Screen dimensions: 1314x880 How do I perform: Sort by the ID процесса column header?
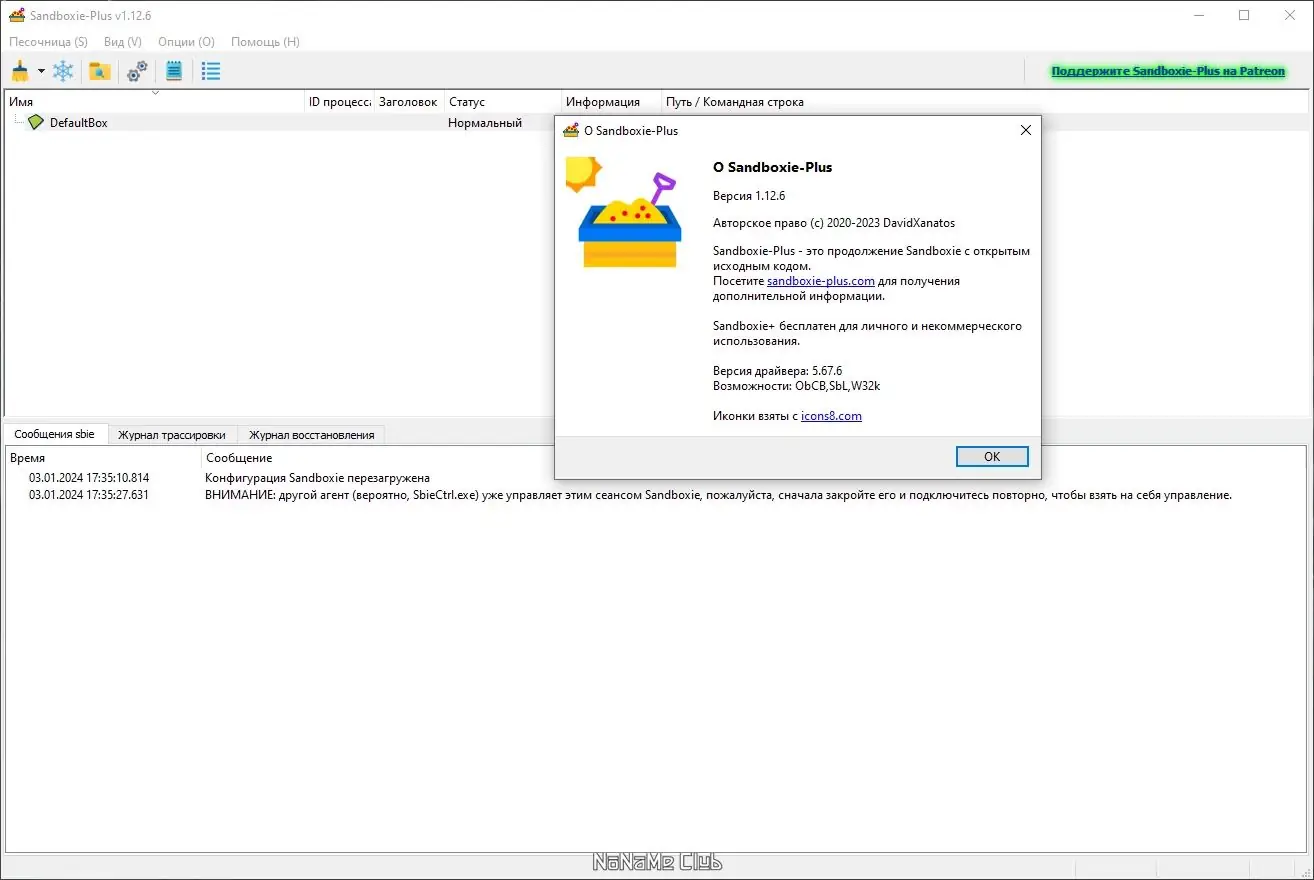340,101
